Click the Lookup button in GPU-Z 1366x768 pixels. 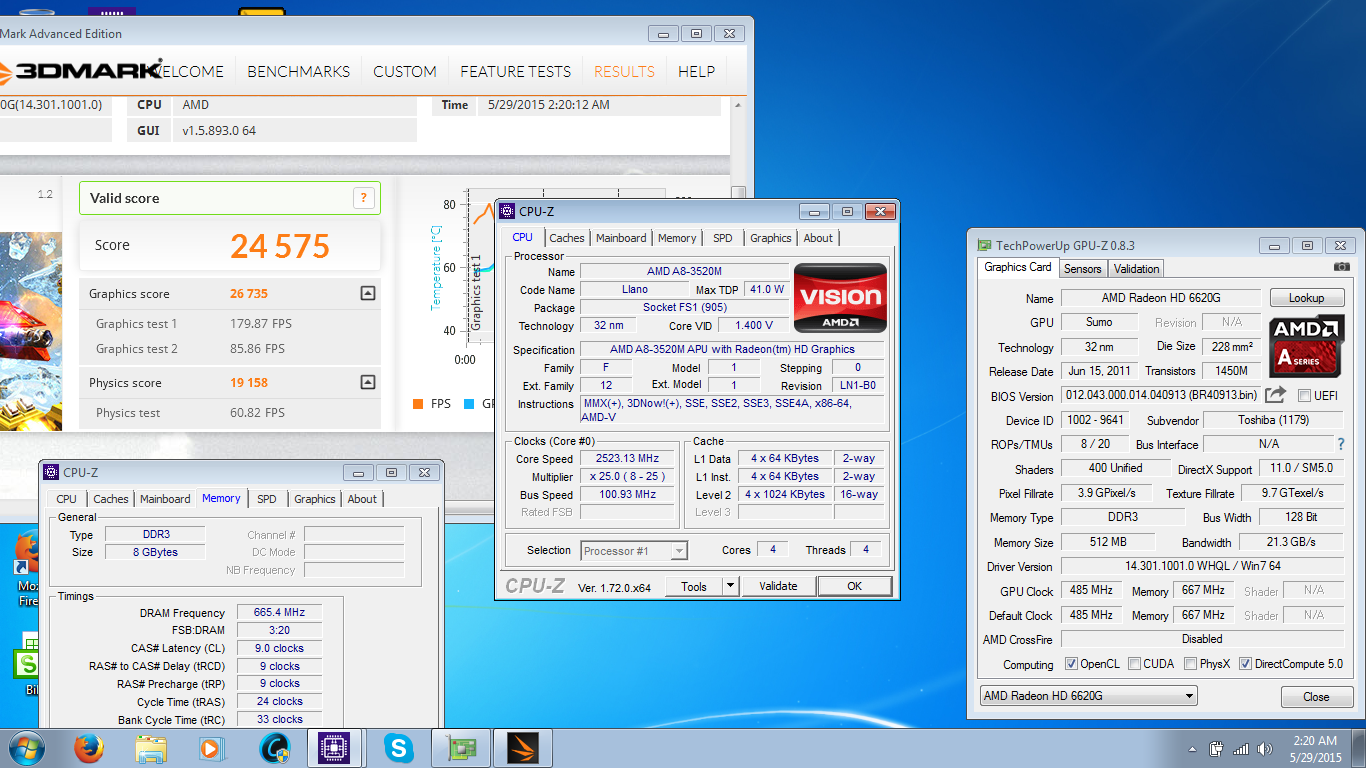(x=1306, y=298)
